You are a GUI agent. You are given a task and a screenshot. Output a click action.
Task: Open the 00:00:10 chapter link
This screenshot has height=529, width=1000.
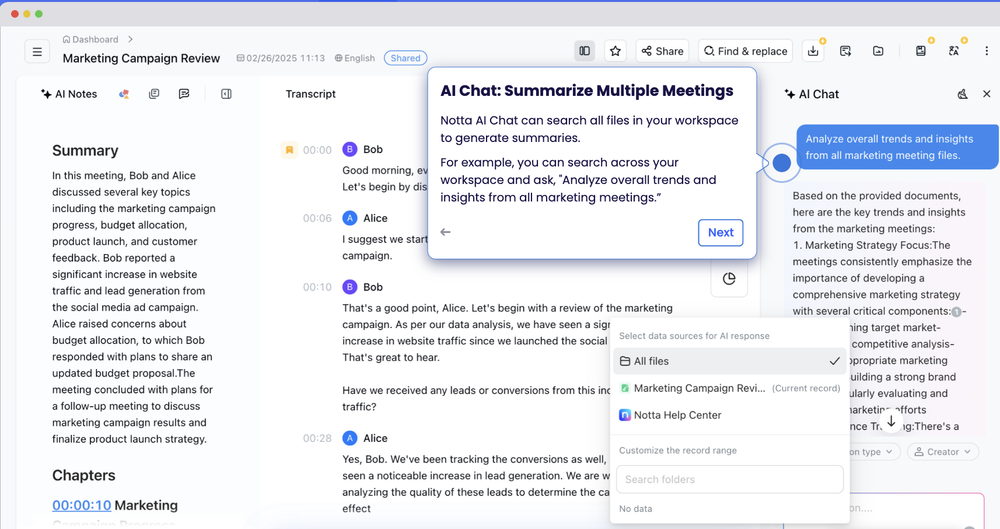tap(82, 505)
